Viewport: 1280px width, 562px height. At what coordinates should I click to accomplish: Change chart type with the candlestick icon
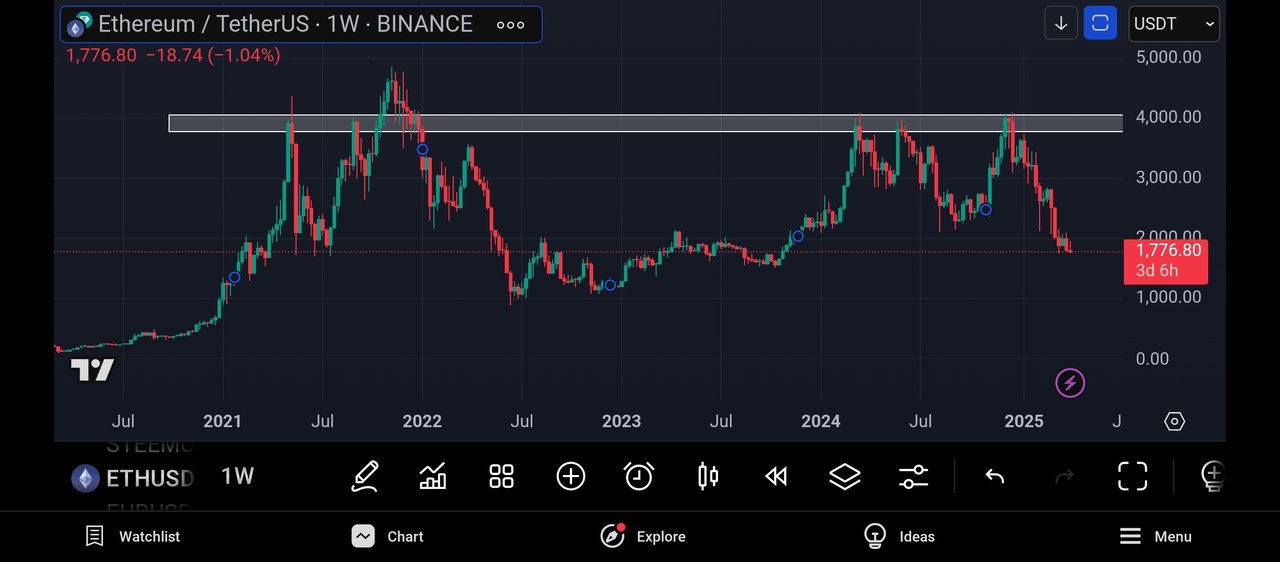click(708, 476)
